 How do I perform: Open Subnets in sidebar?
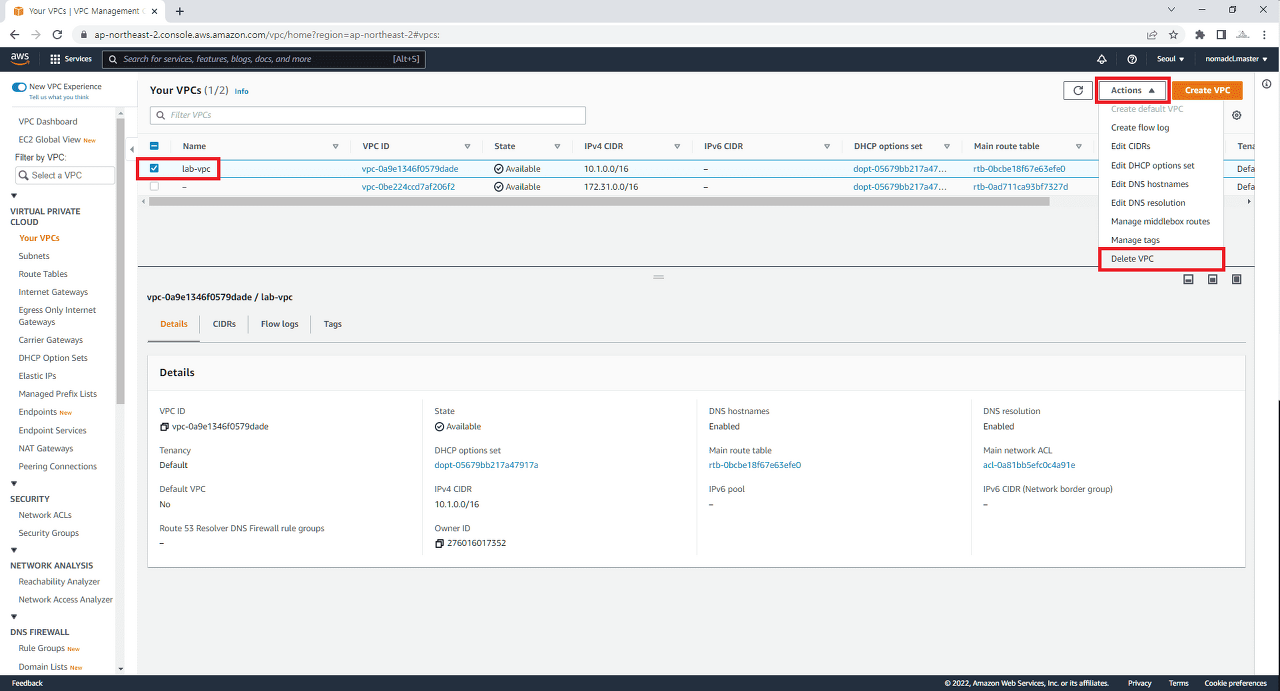pyautogui.click(x=34, y=256)
